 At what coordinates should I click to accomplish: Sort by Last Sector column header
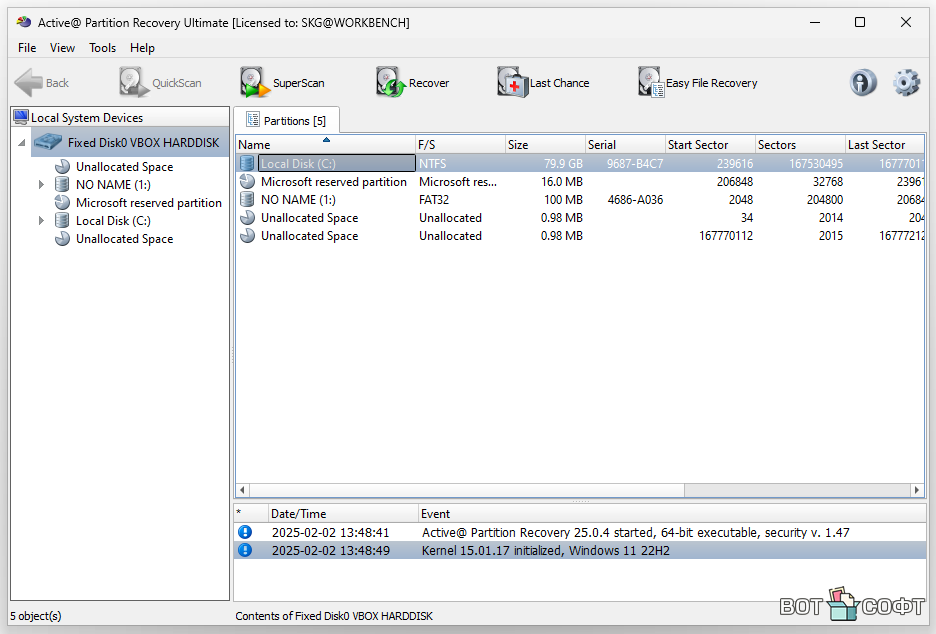coord(885,144)
